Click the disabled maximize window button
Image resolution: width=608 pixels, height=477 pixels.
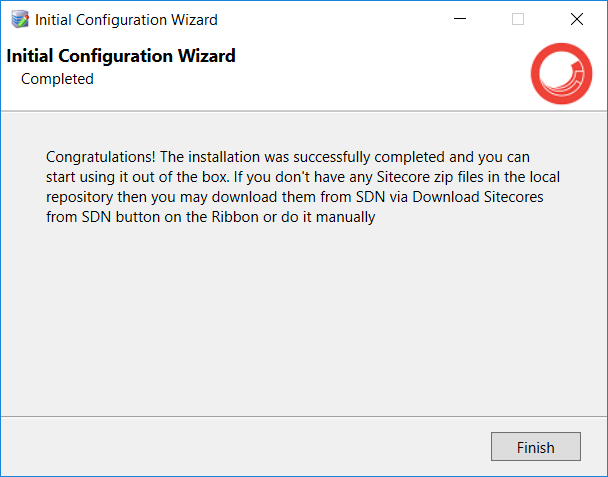[518, 19]
